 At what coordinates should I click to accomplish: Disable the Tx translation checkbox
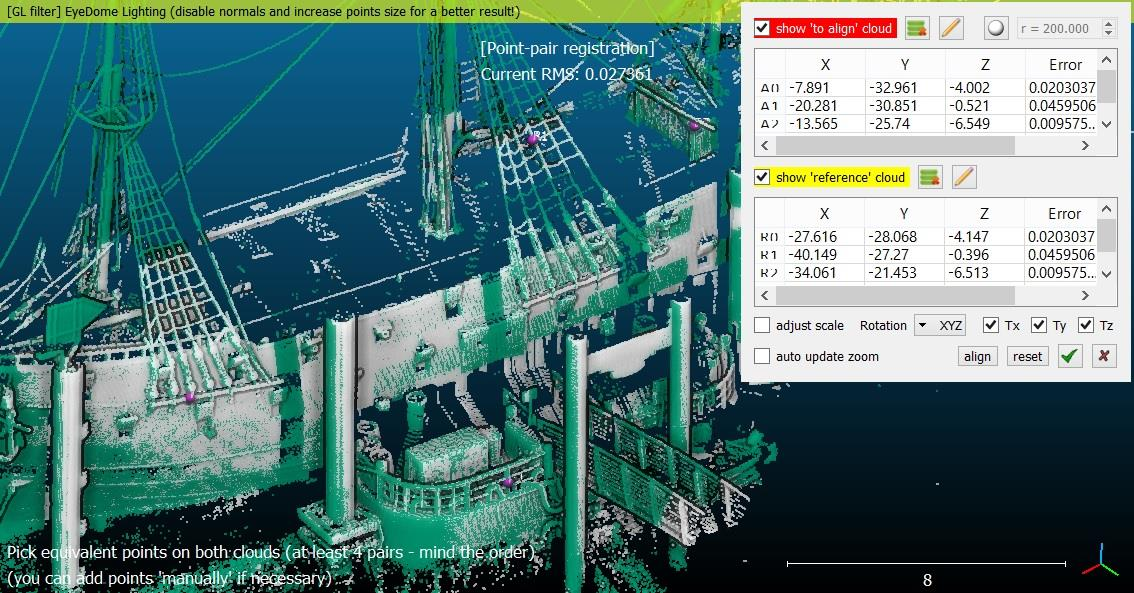(991, 325)
